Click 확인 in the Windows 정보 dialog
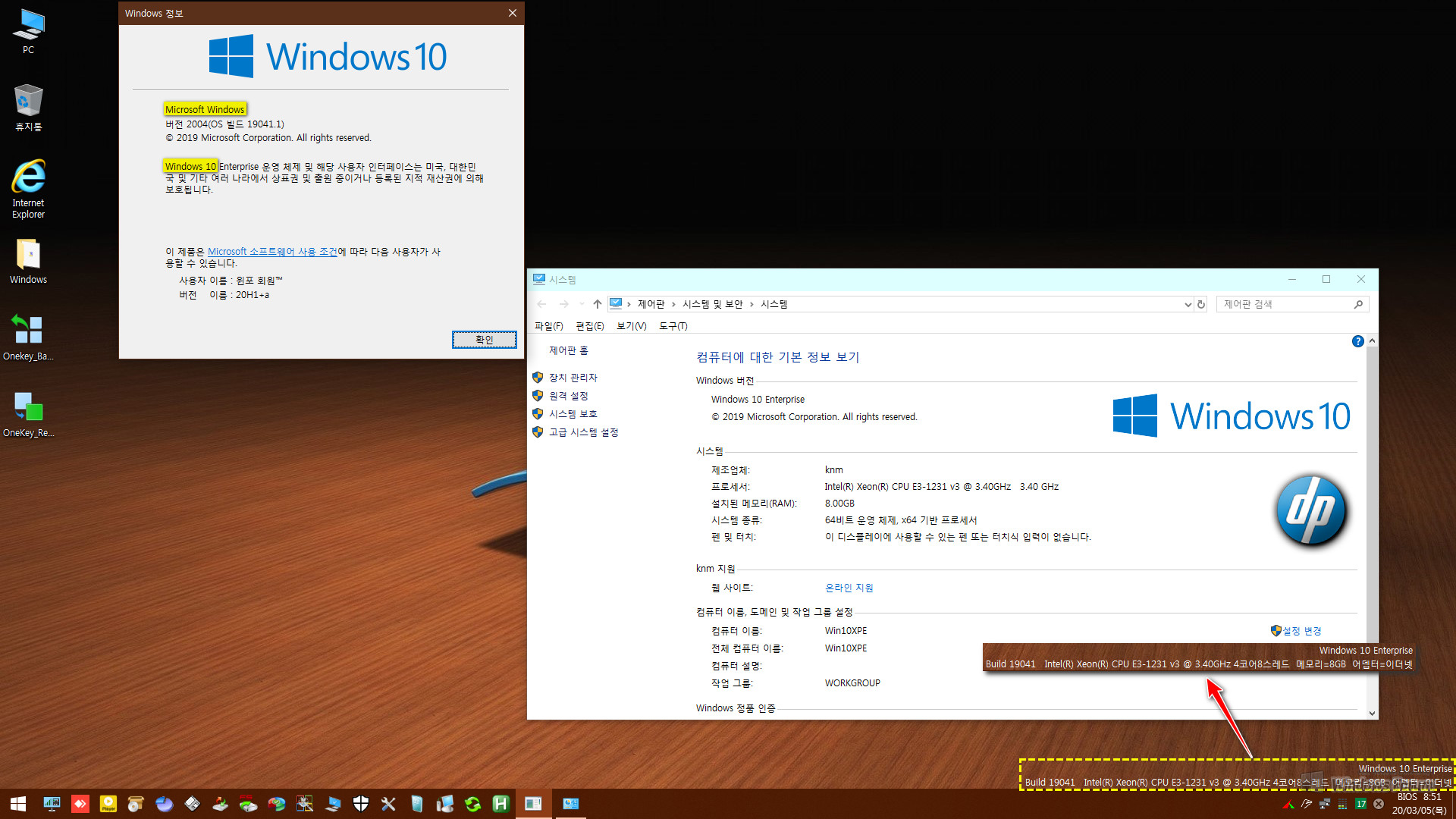This screenshot has width=1456, height=819. [484, 340]
